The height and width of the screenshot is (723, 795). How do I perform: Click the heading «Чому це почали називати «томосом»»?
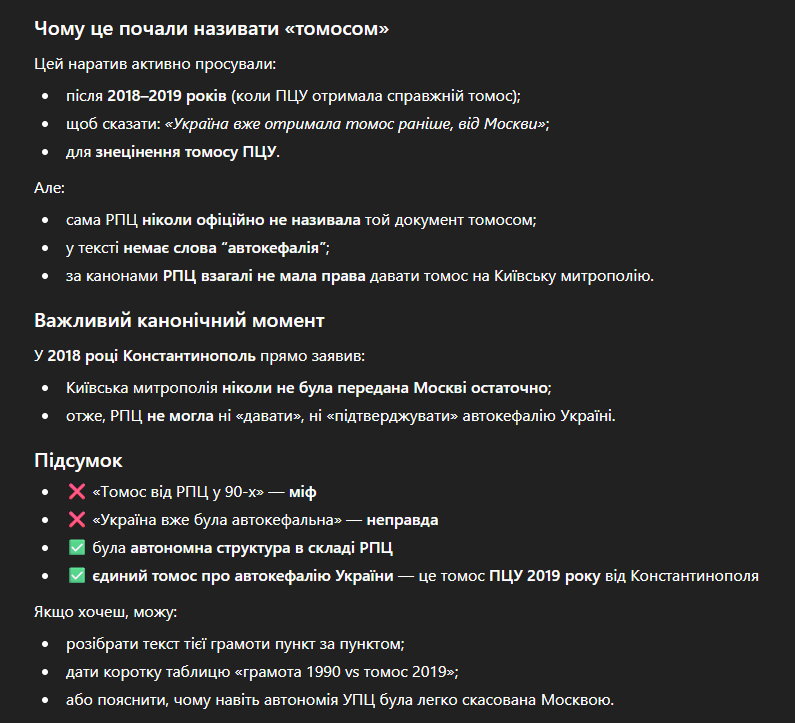[x=211, y=29]
